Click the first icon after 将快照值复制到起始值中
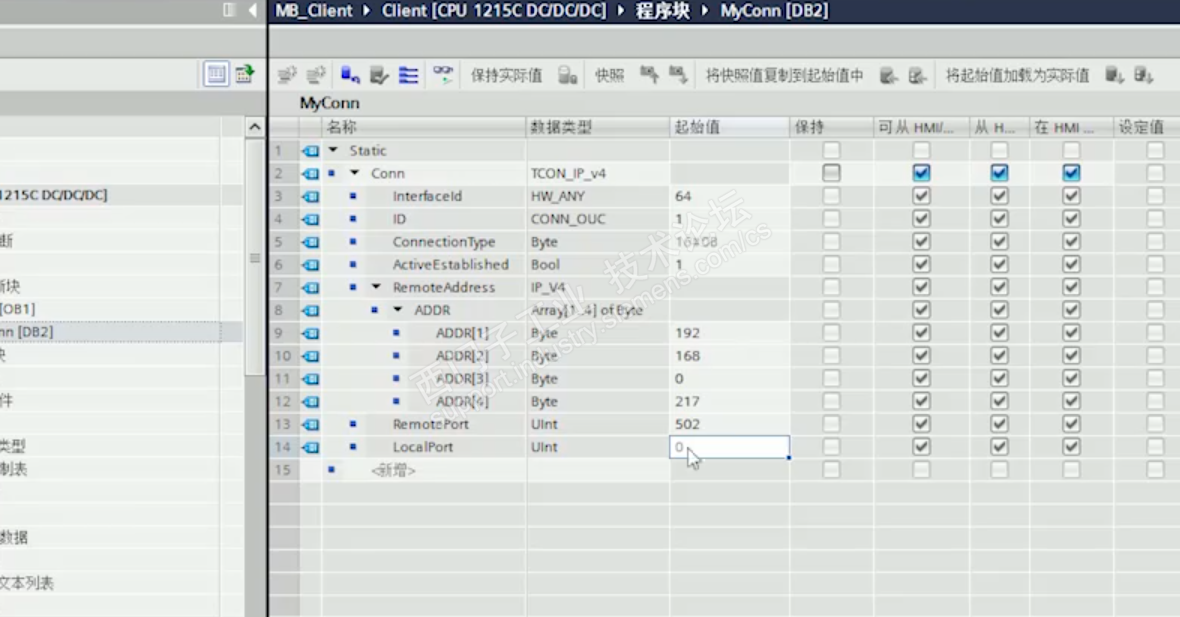The height and width of the screenshot is (617, 1180). 888,74
